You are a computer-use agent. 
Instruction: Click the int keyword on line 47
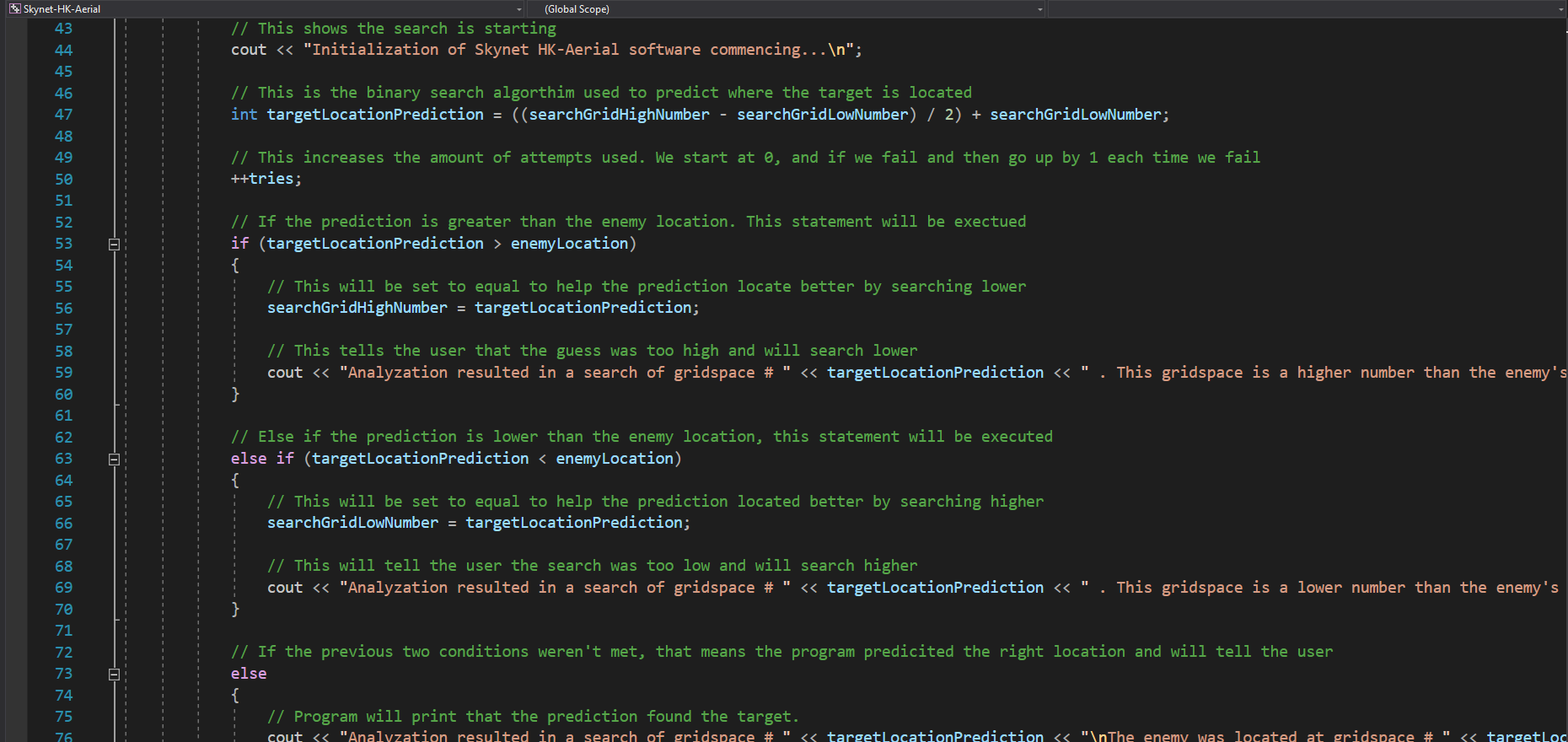pyautogui.click(x=244, y=115)
